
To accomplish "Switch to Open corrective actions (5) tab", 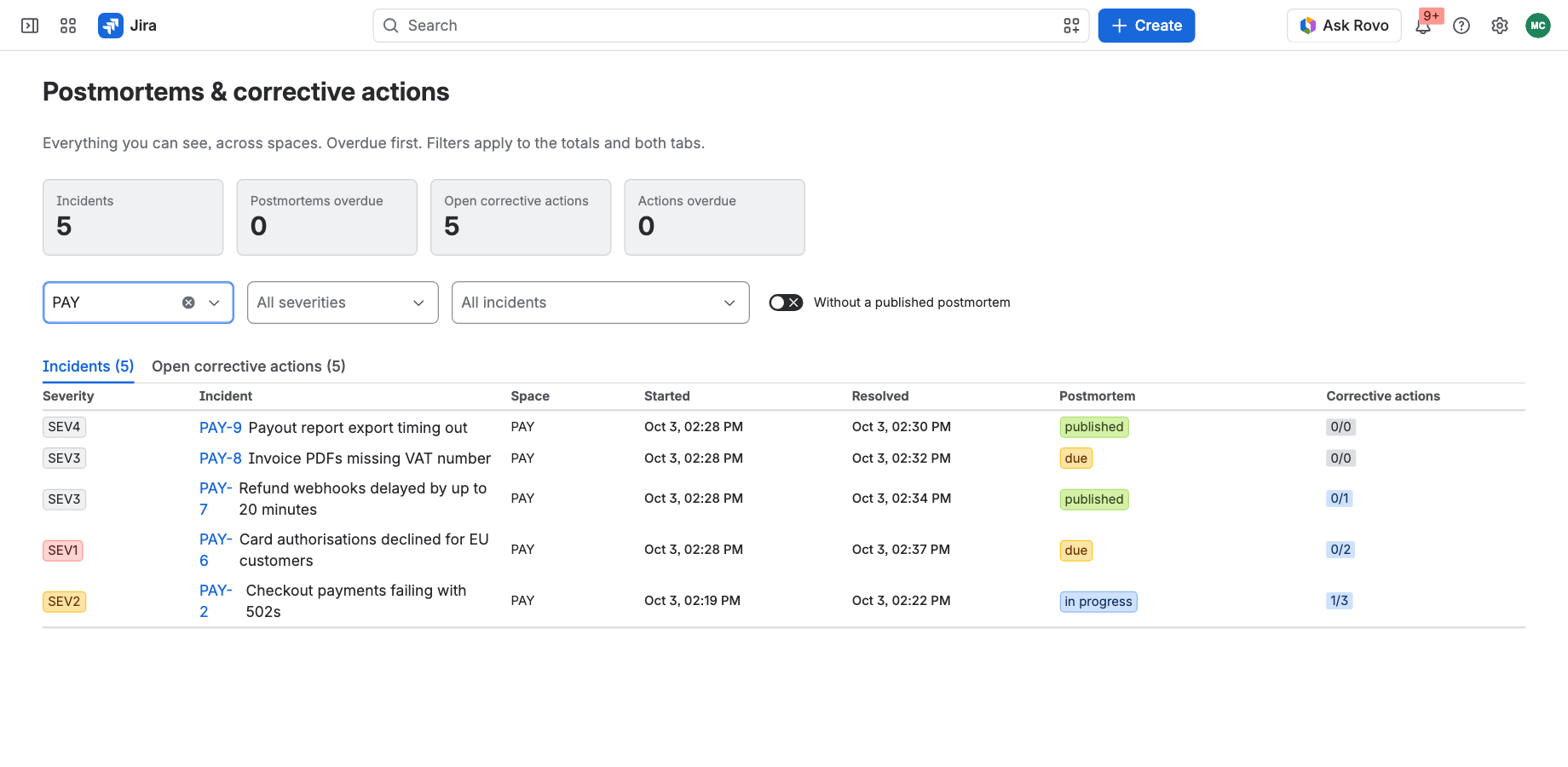I will 249,366.
